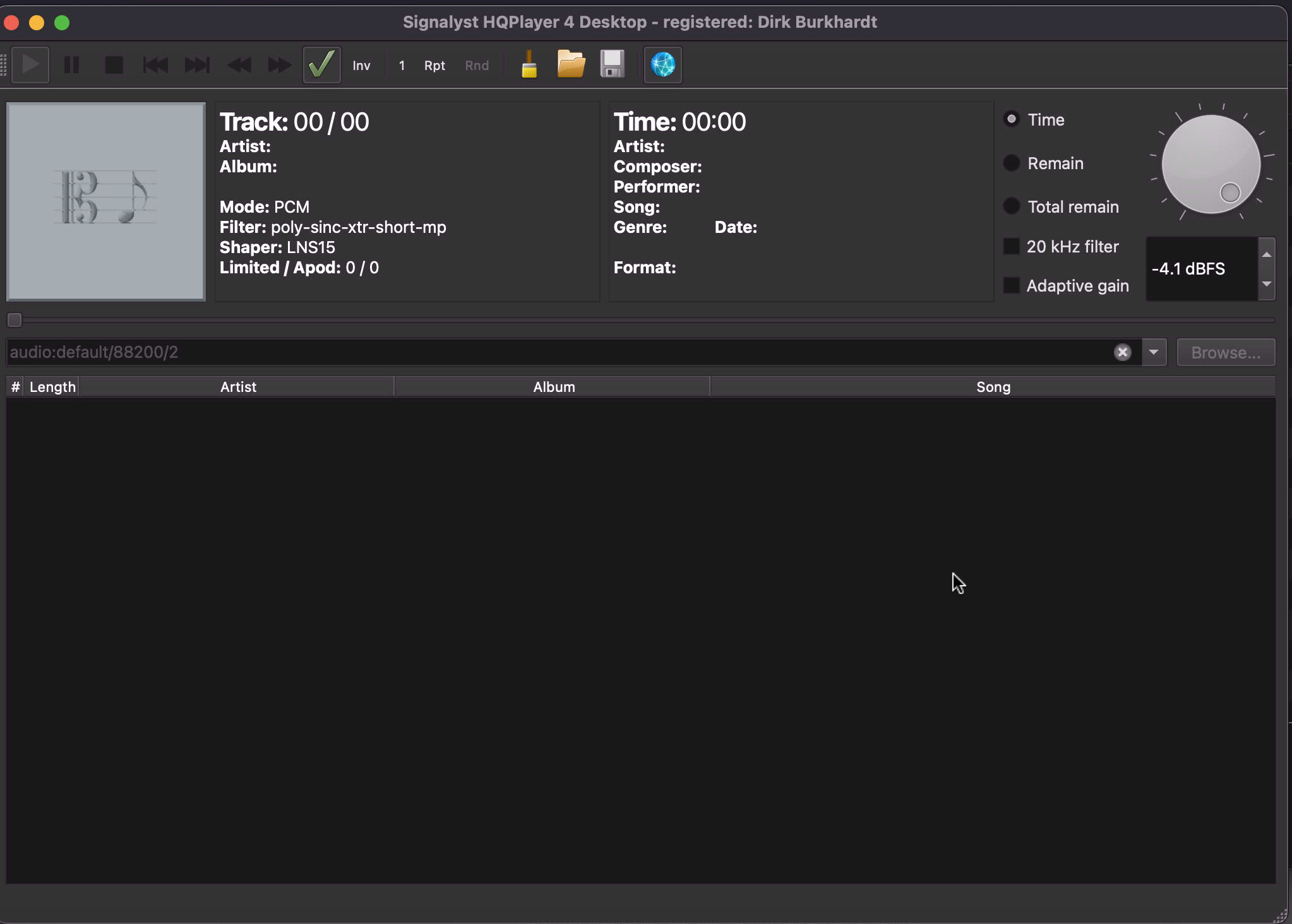The width and height of the screenshot is (1292, 924).
Task: Toggle the '1' single-track repeat button
Action: click(x=402, y=66)
